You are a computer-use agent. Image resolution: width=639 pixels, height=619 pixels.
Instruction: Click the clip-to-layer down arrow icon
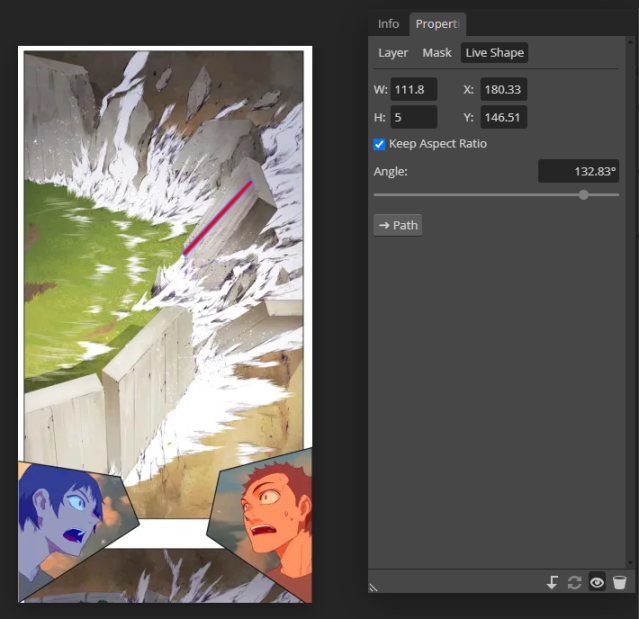[x=552, y=582]
